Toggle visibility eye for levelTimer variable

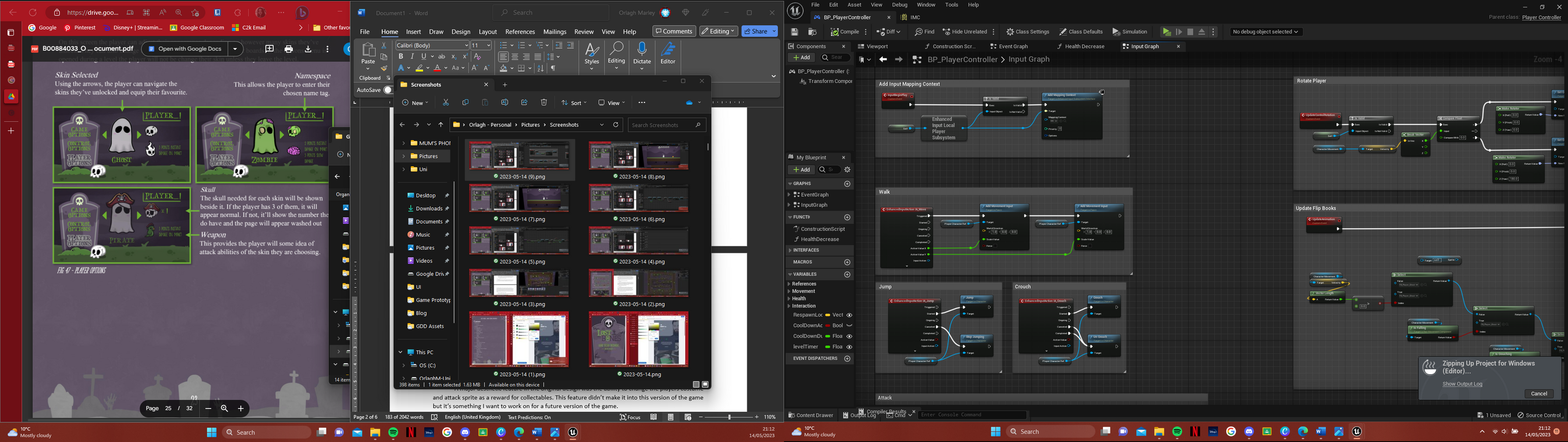pos(849,347)
